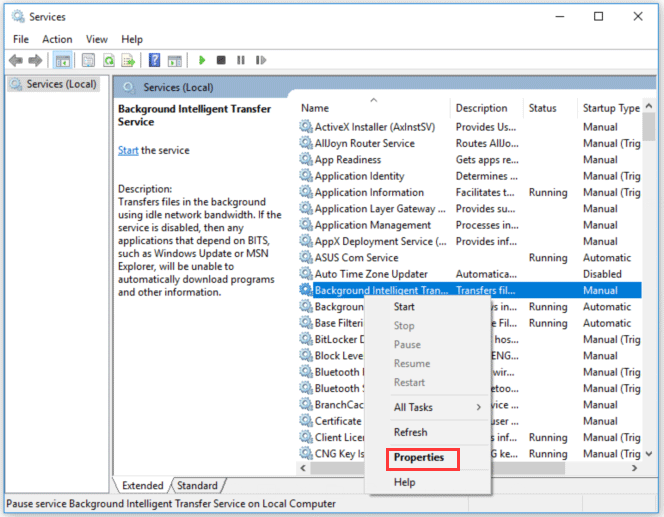Click the Forward arrow toolbar icon
664x517 pixels.
[x=35, y=61]
